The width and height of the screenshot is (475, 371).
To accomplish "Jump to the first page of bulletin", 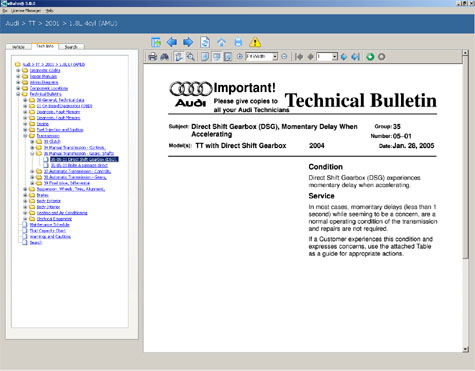I will tap(299, 57).
